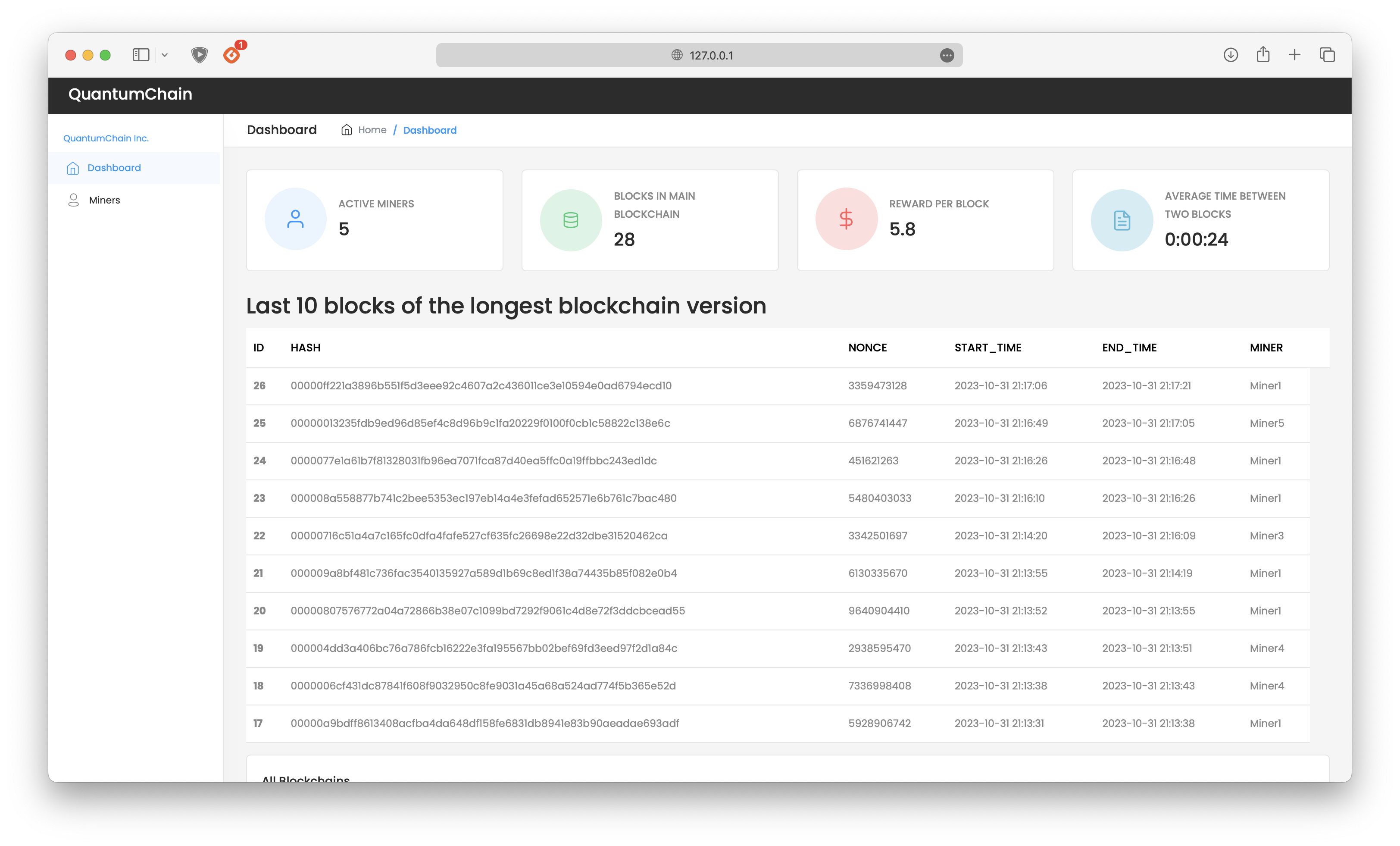Image resolution: width=1400 pixels, height=846 pixels.
Task: Click the green blocks database icon
Action: point(570,220)
